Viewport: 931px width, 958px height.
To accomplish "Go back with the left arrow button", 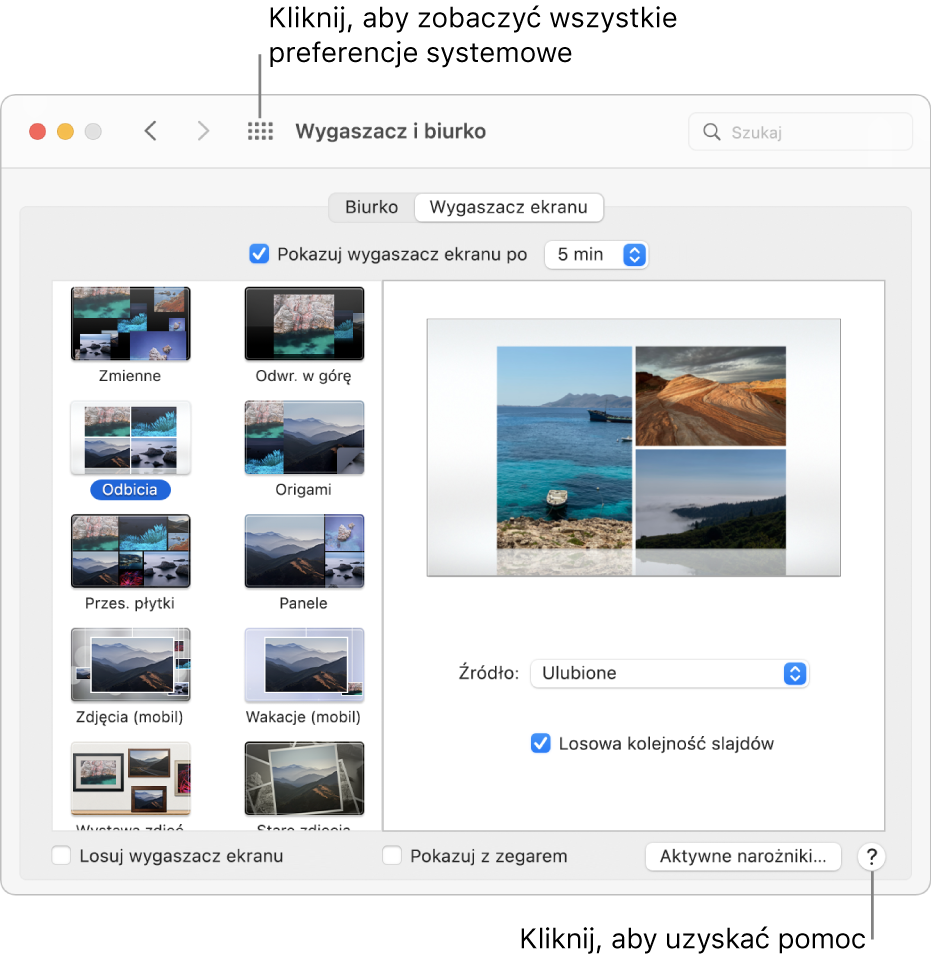I will (151, 131).
